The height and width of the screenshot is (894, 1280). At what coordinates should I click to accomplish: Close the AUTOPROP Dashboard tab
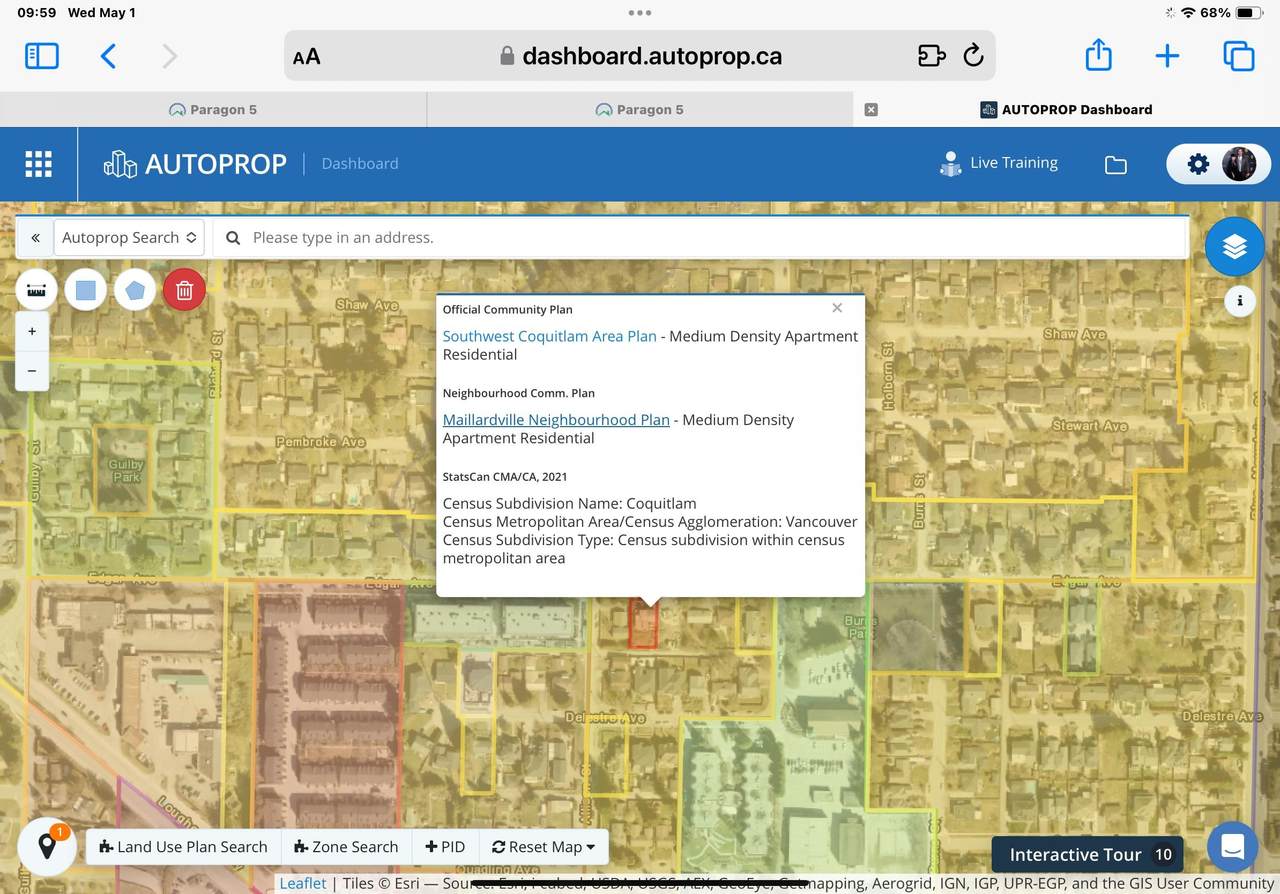click(871, 110)
